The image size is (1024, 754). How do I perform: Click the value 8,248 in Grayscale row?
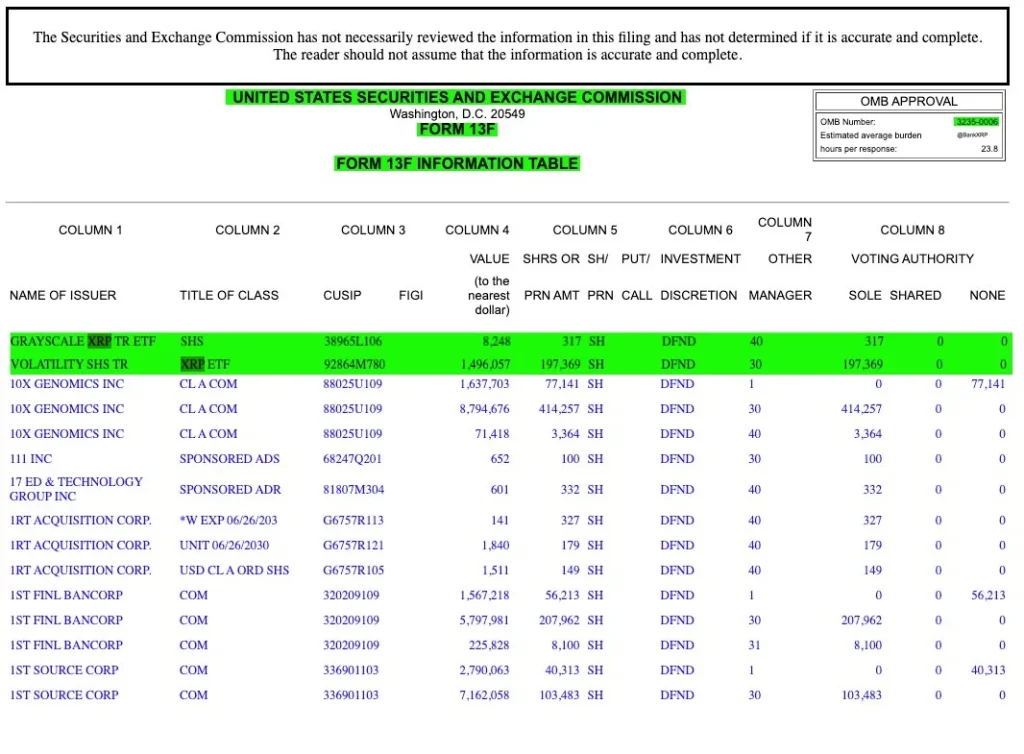[496, 341]
